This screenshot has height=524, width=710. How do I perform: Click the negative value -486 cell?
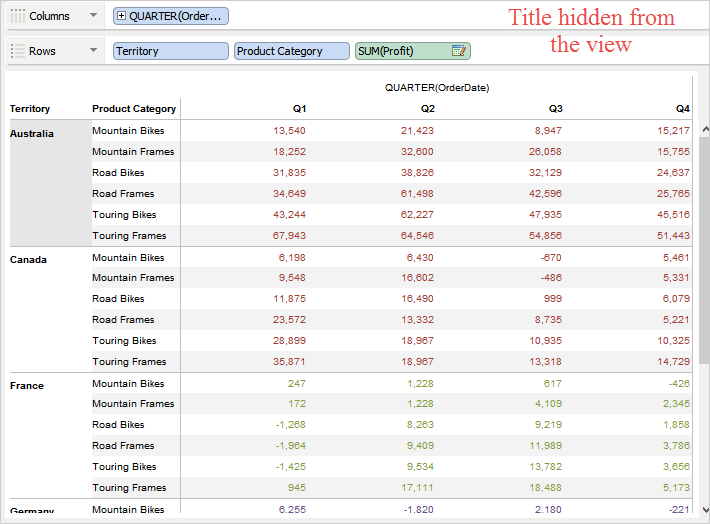point(551,278)
